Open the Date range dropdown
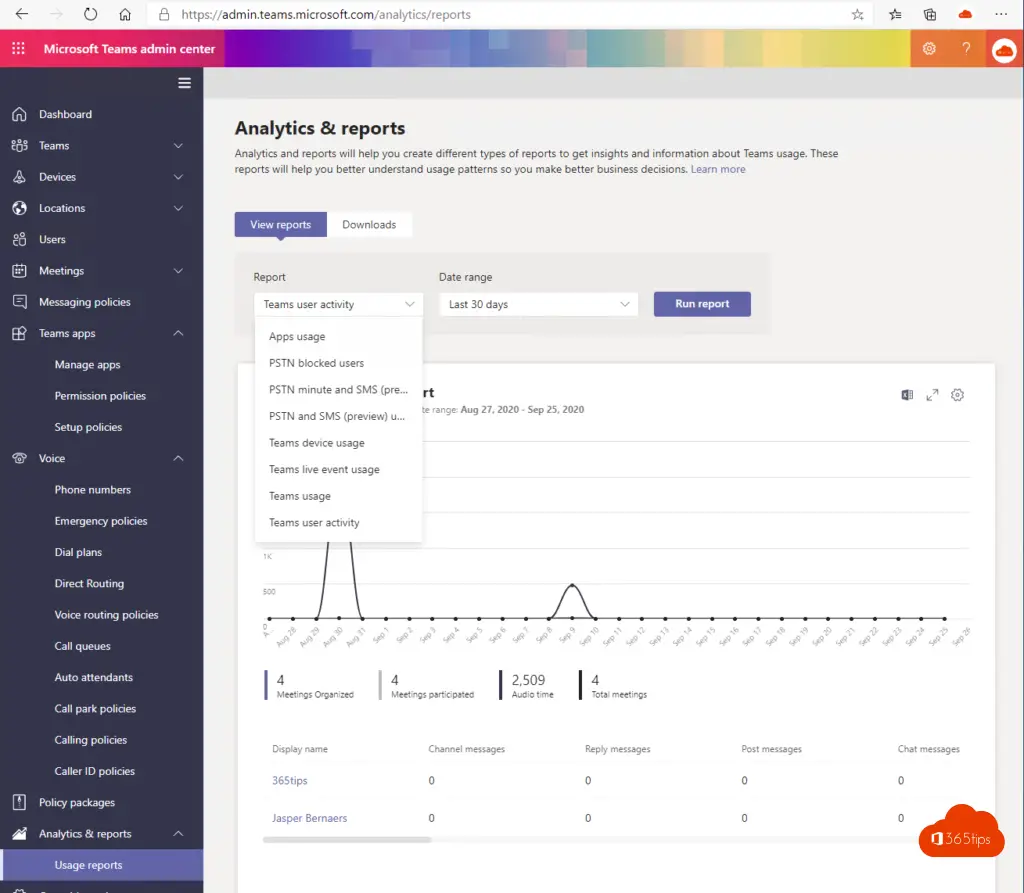Viewport: 1024px width, 893px height. [539, 304]
